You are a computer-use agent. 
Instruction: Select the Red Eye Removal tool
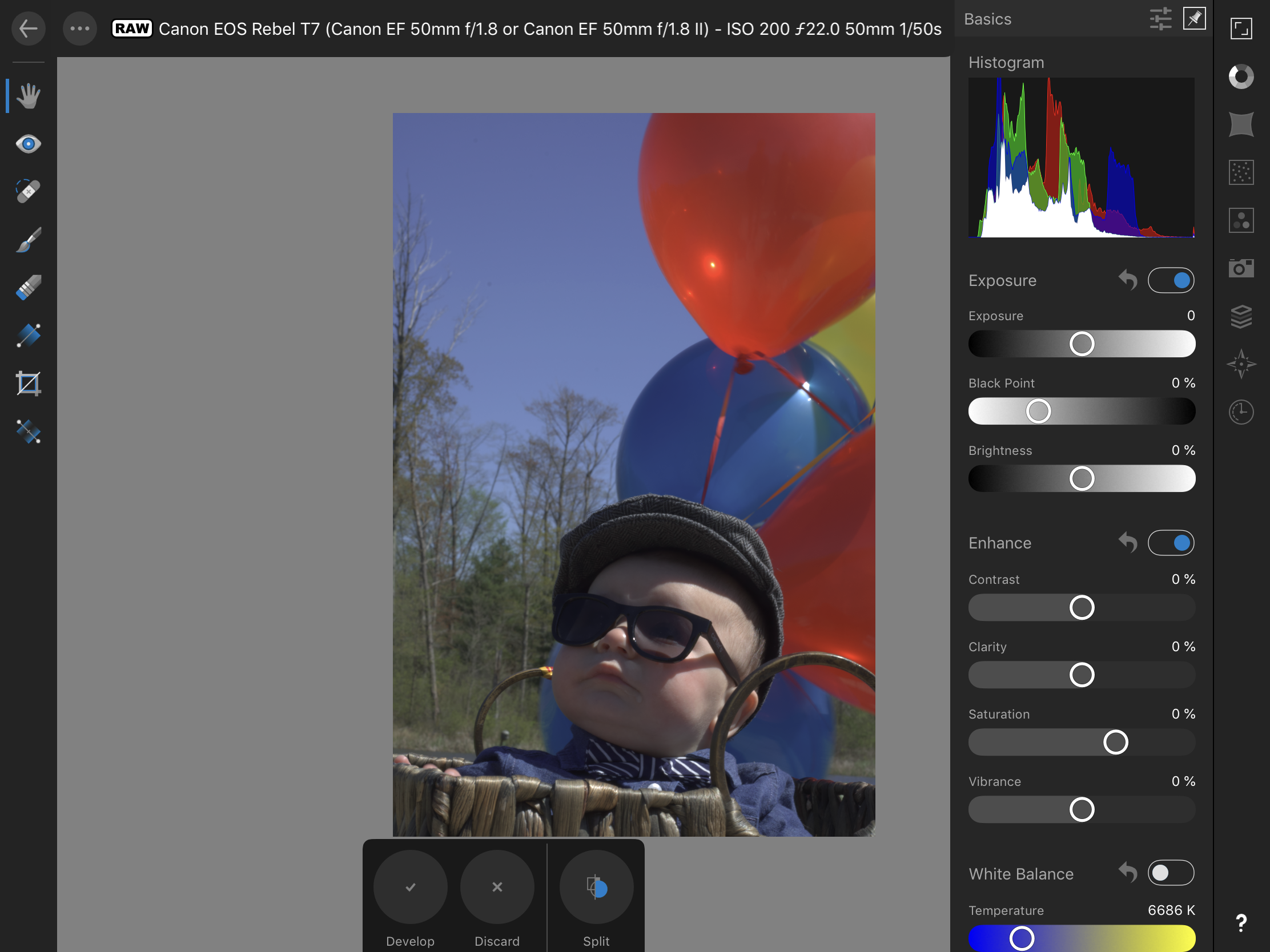(x=27, y=143)
